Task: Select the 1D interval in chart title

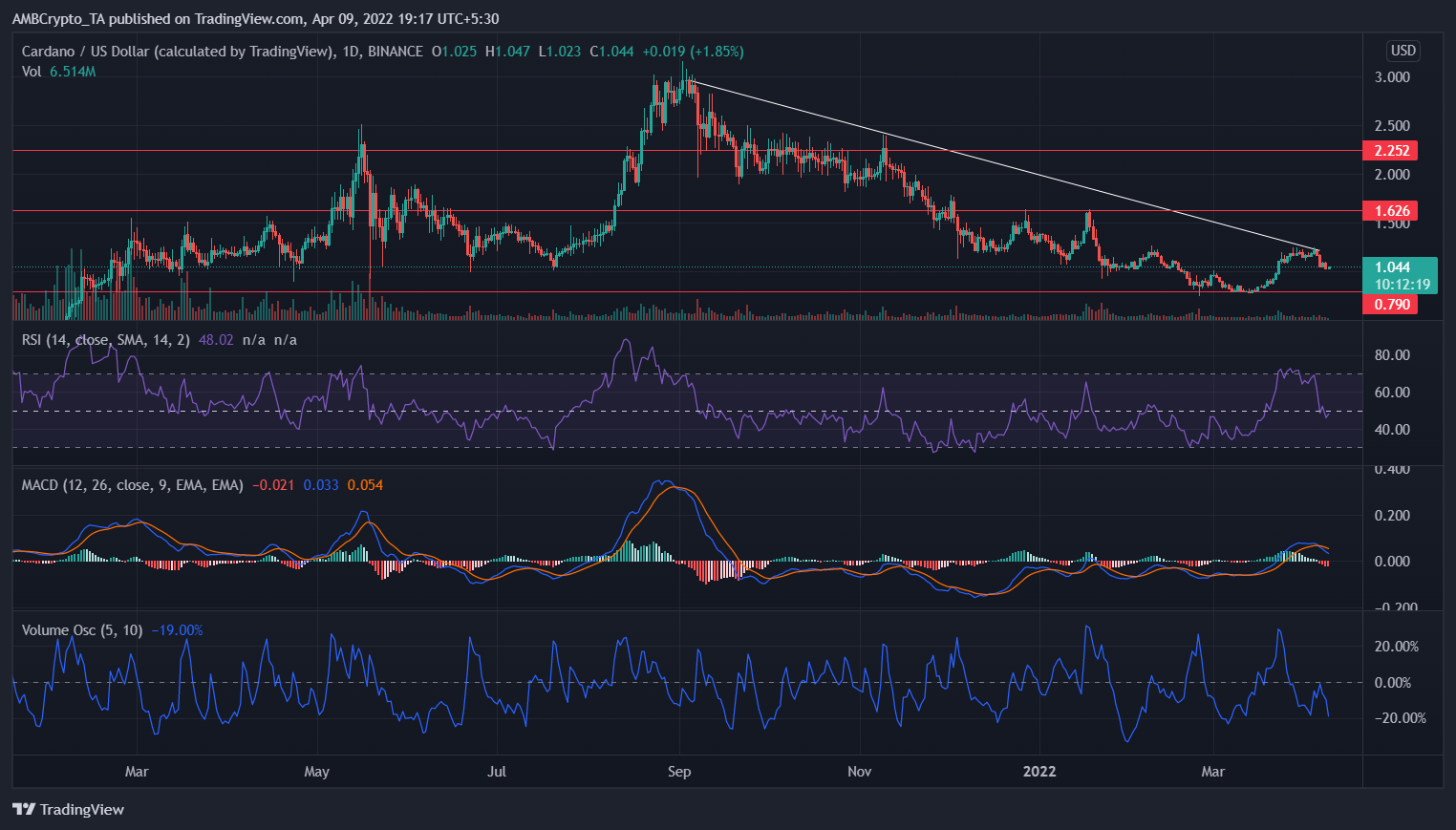Action: coord(349,52)
